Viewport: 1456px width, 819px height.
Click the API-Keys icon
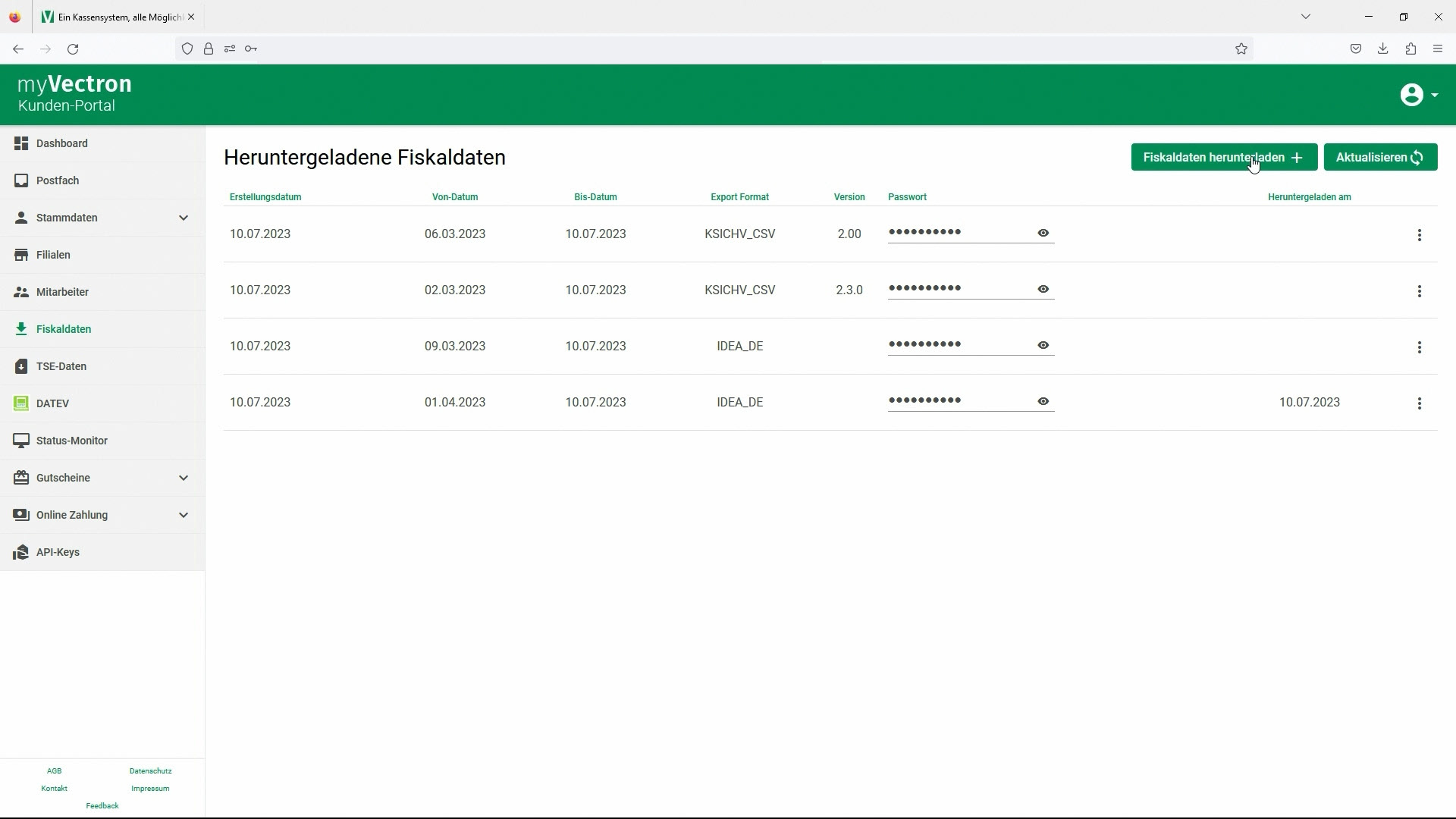(x=21, y=552)
